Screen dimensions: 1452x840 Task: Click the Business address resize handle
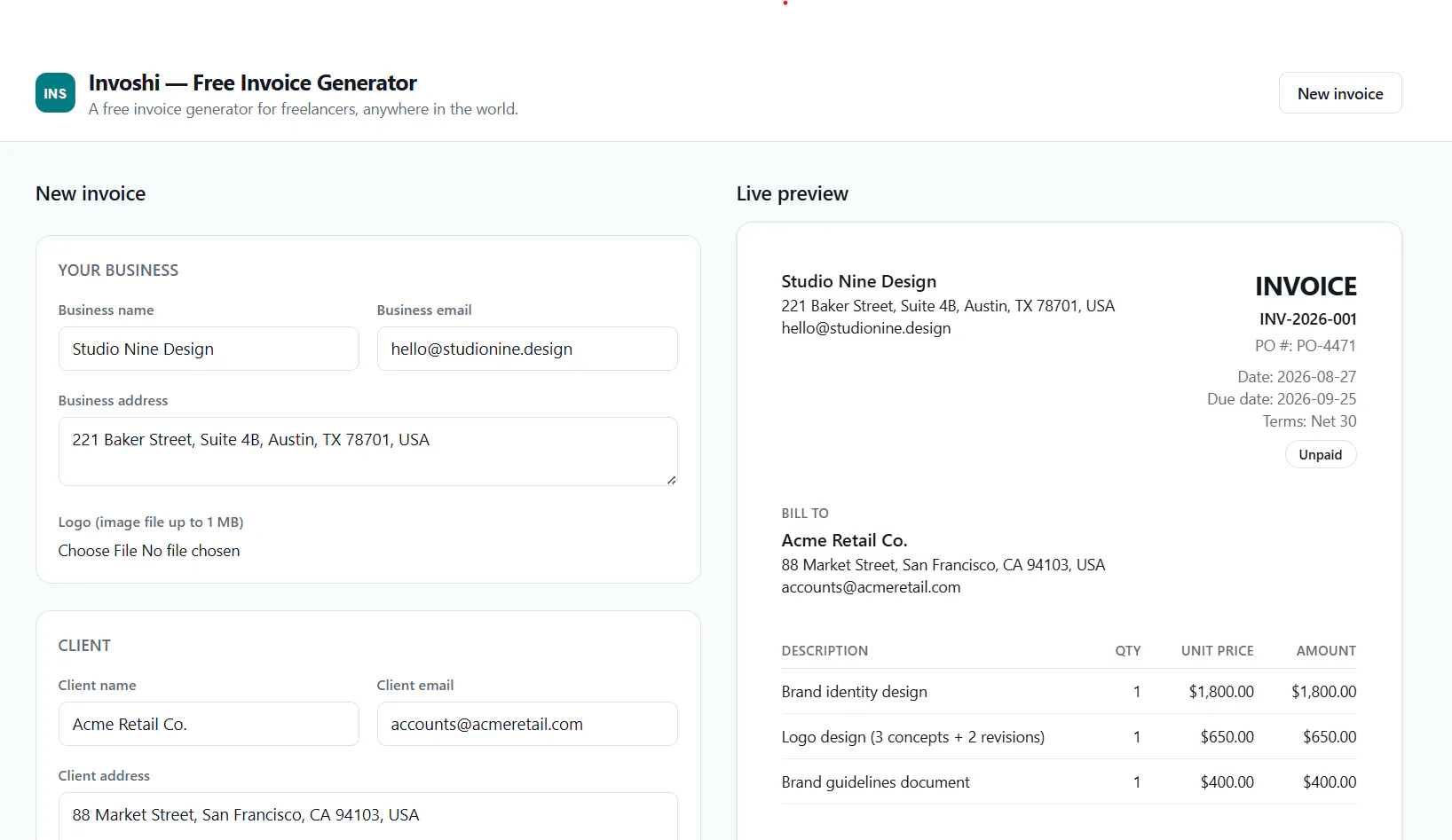tap(671, 480)
